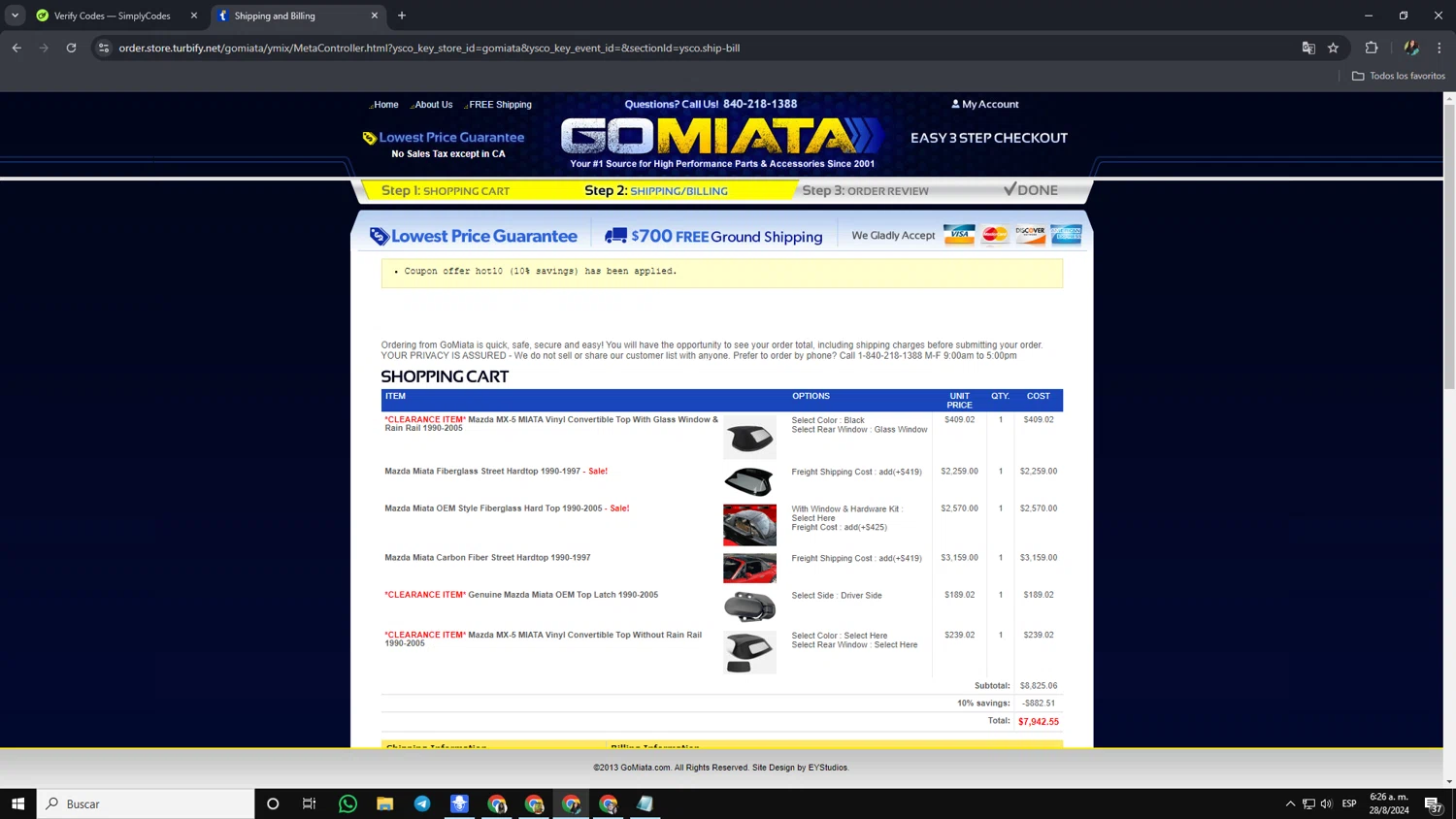Go back with the browser back arrow
The width and height of the screenshot is (1456, 819).
pyautogui.click(x=17, y=48)
